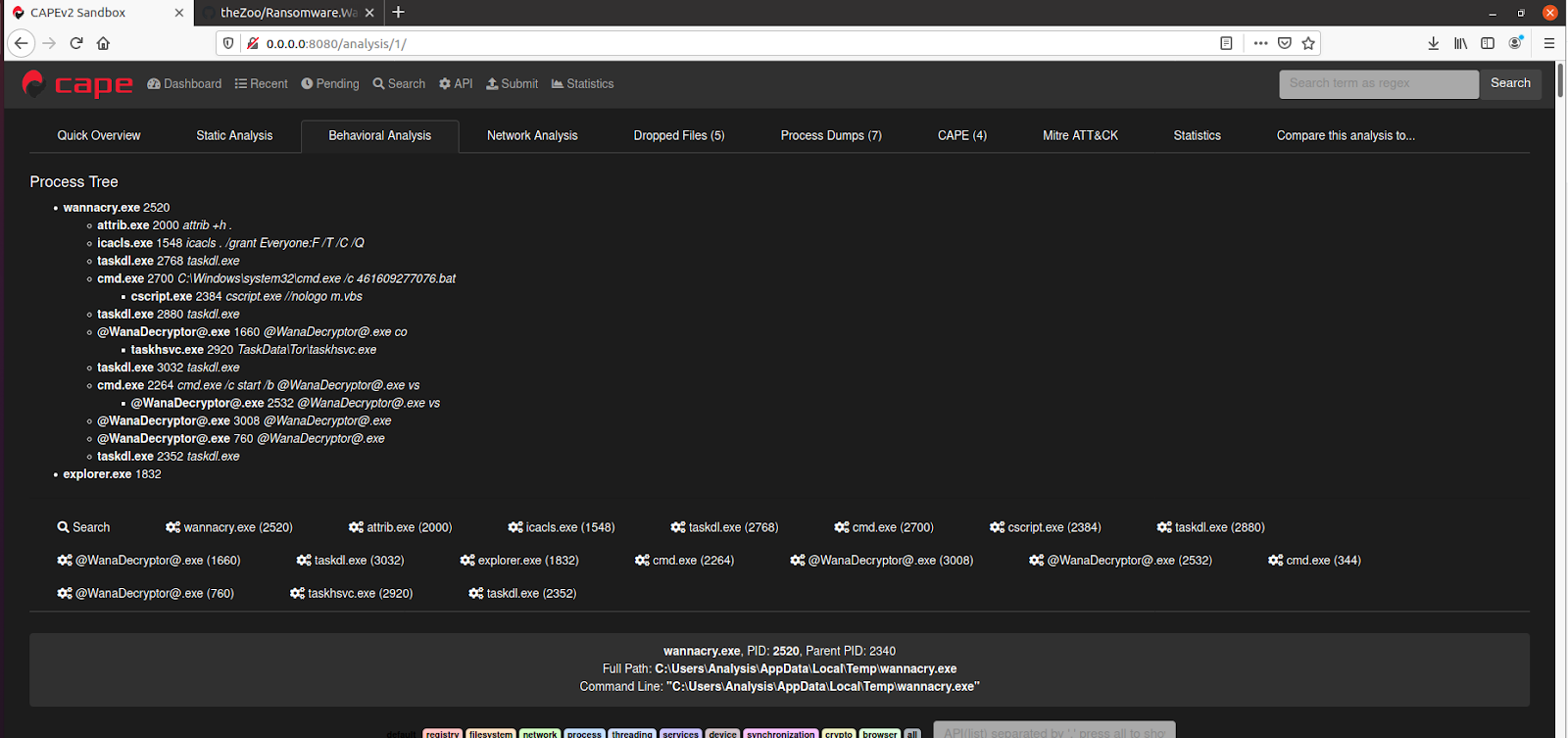Open the analysis Statistics tab
This screenshot has width=1568, height=738.
pyautogui.click(x=1197, y=136)
